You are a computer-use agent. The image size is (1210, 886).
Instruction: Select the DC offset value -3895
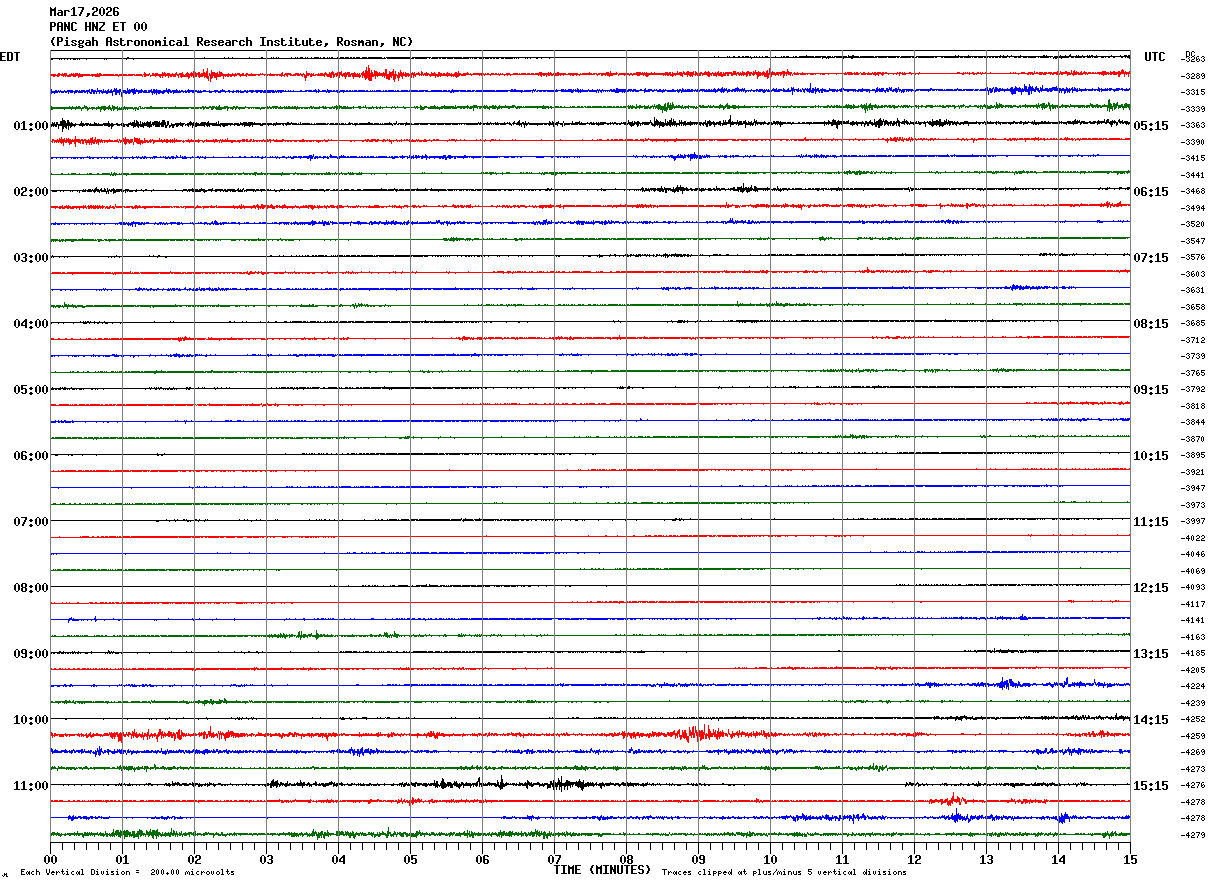[1193, 455]
